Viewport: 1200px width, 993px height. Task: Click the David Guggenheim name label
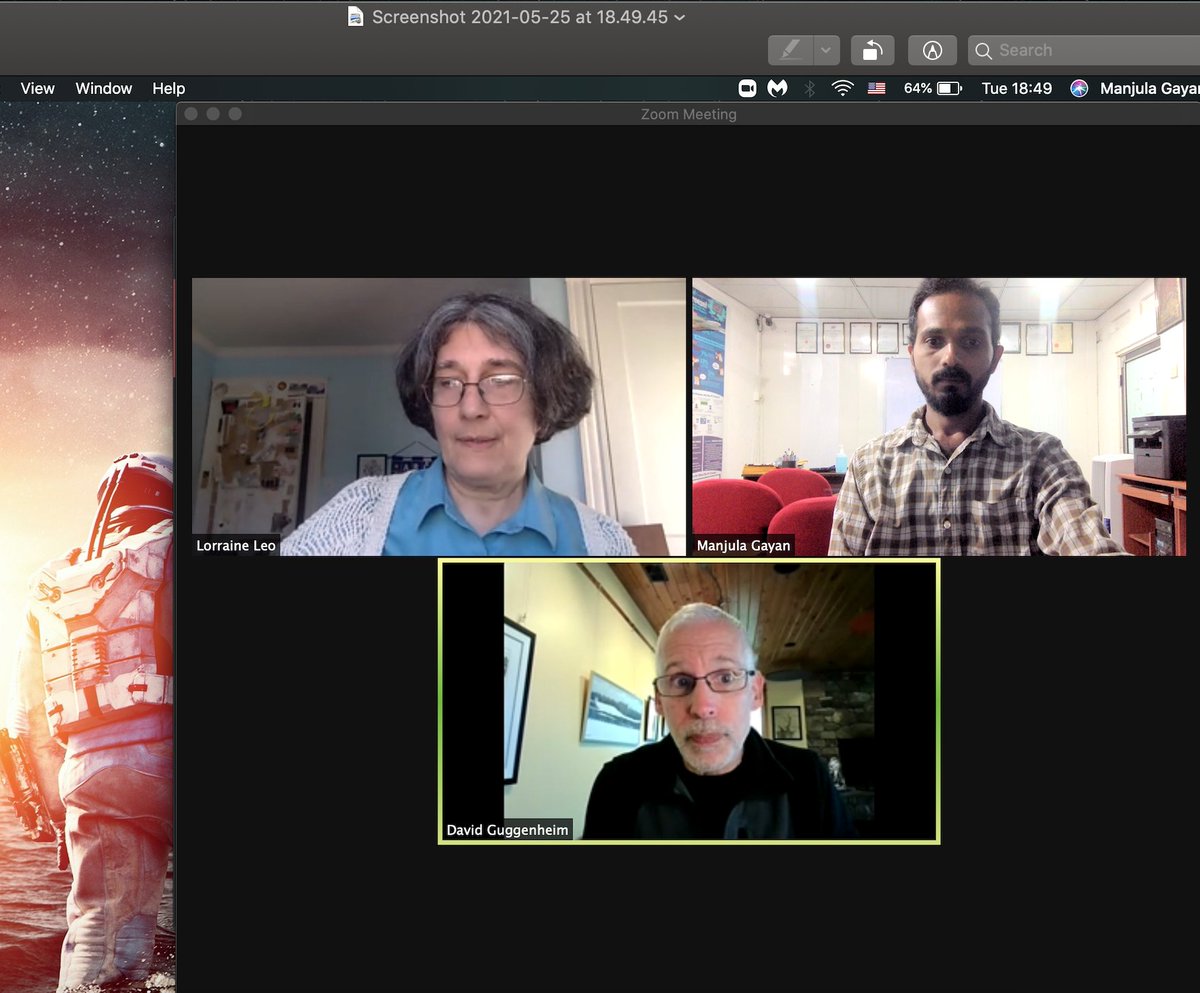pos(507,830)
